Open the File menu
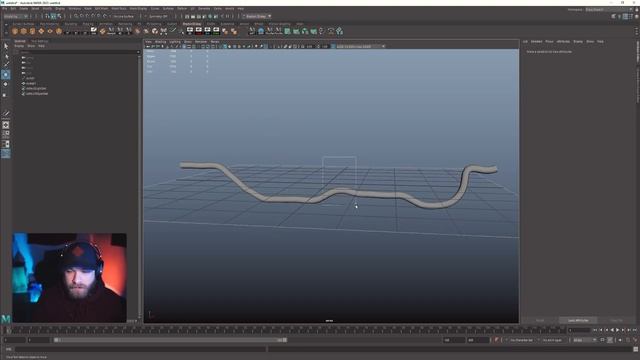The width and height of the screenshot is (640, 360). coord(4,9)
